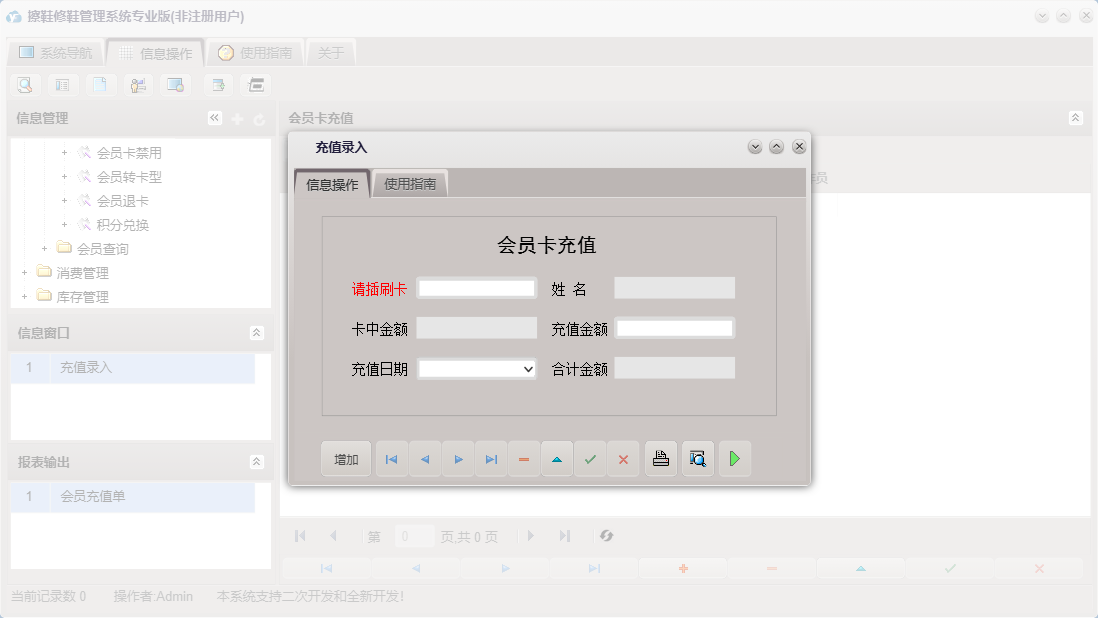Image resolution: width=1098 pixels, height=618 pixels.
Task: Collapse the 信息窗口 panel
Action: pos(257,333)
